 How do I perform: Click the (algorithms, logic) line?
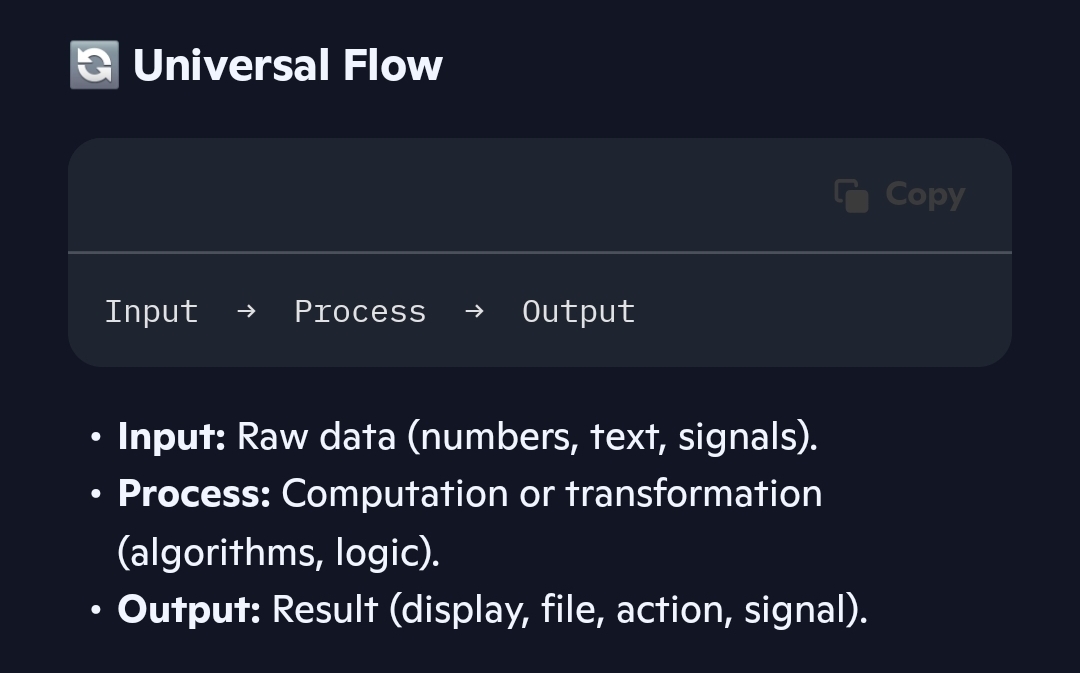[279, 552]
